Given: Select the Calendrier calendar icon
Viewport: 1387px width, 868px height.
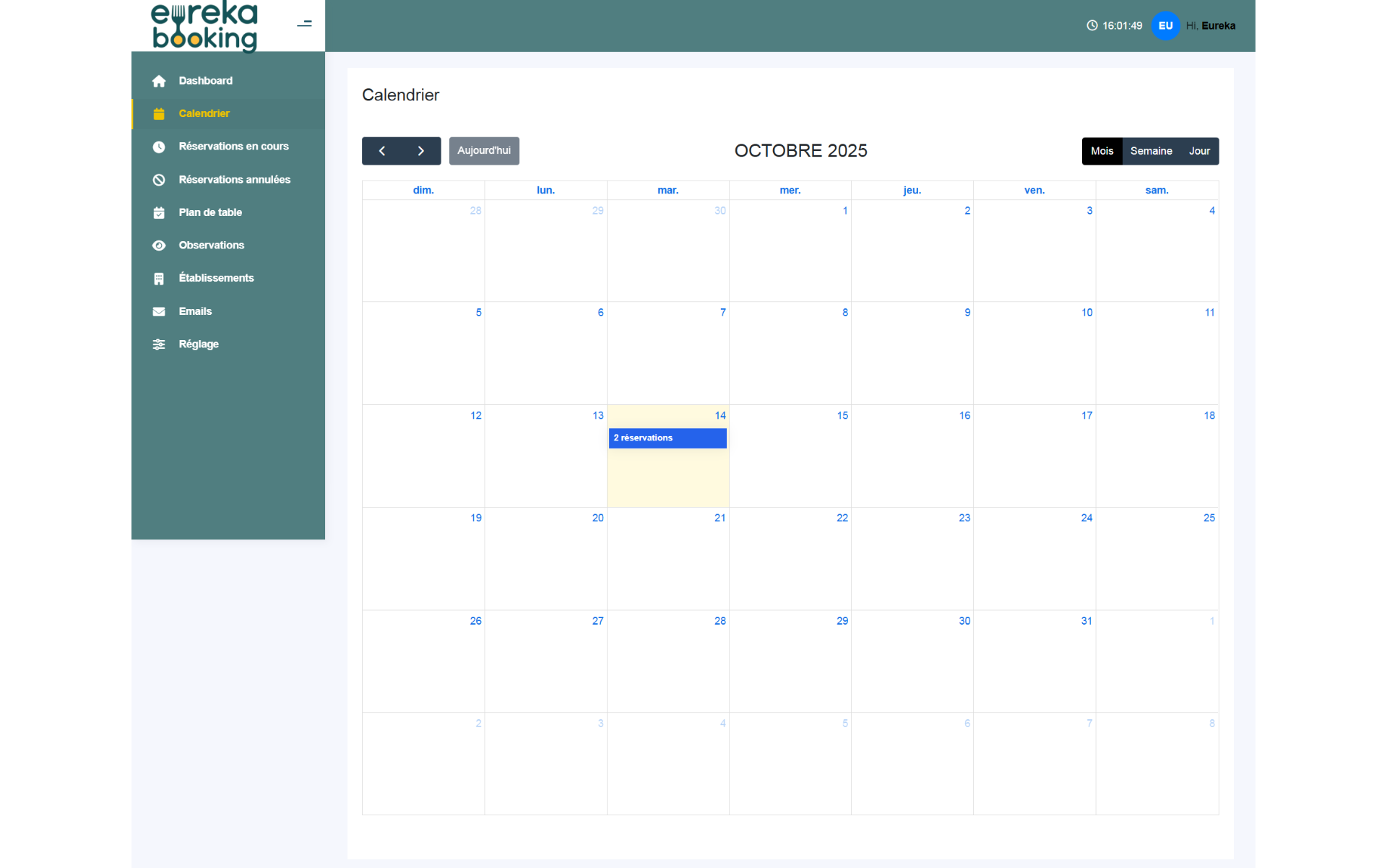Looking at the screenshot, I should 159,113.
